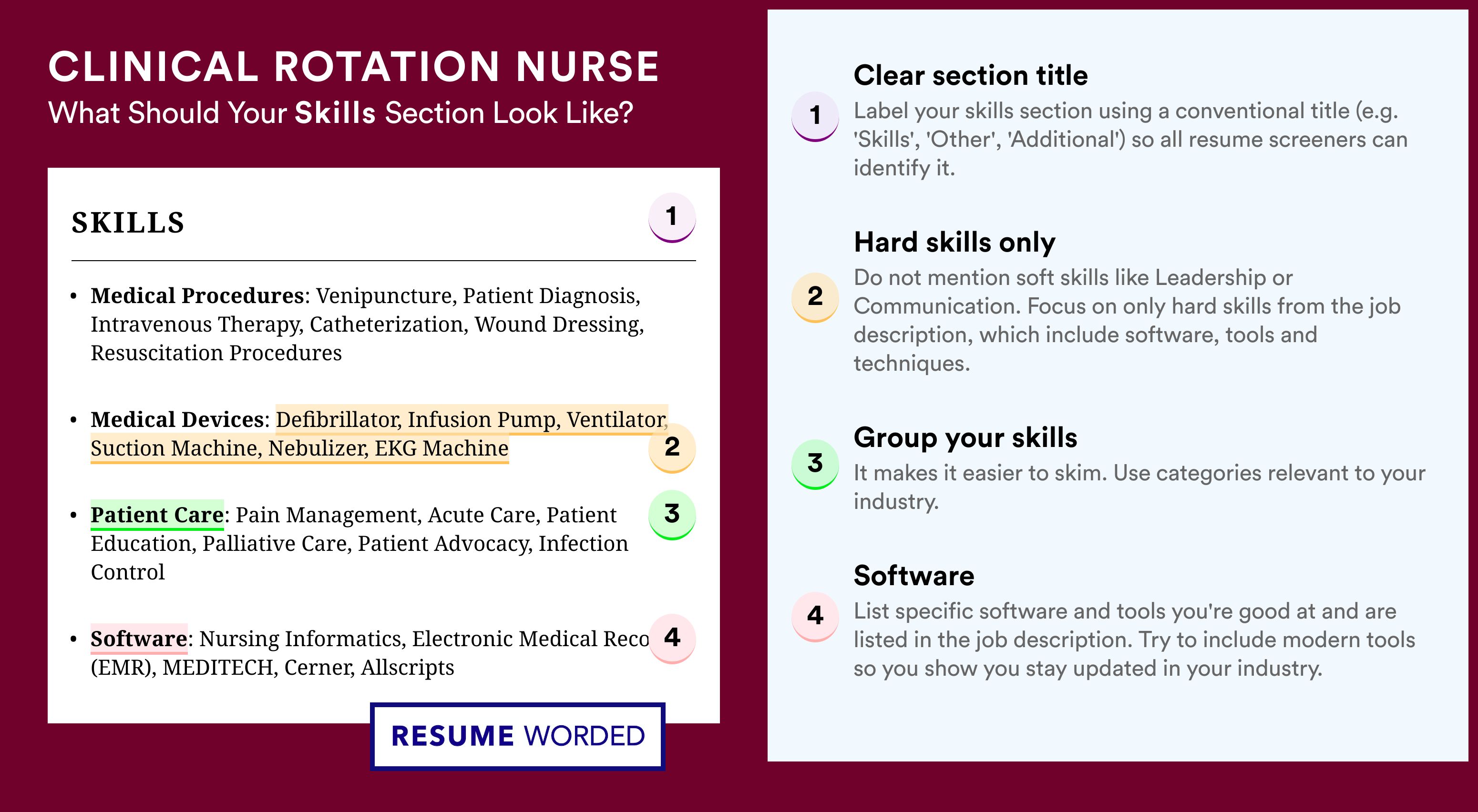Screen dimensions: 1478x812
Task: Click the bold 'Medical Devices' label
Action: point(177,419)
